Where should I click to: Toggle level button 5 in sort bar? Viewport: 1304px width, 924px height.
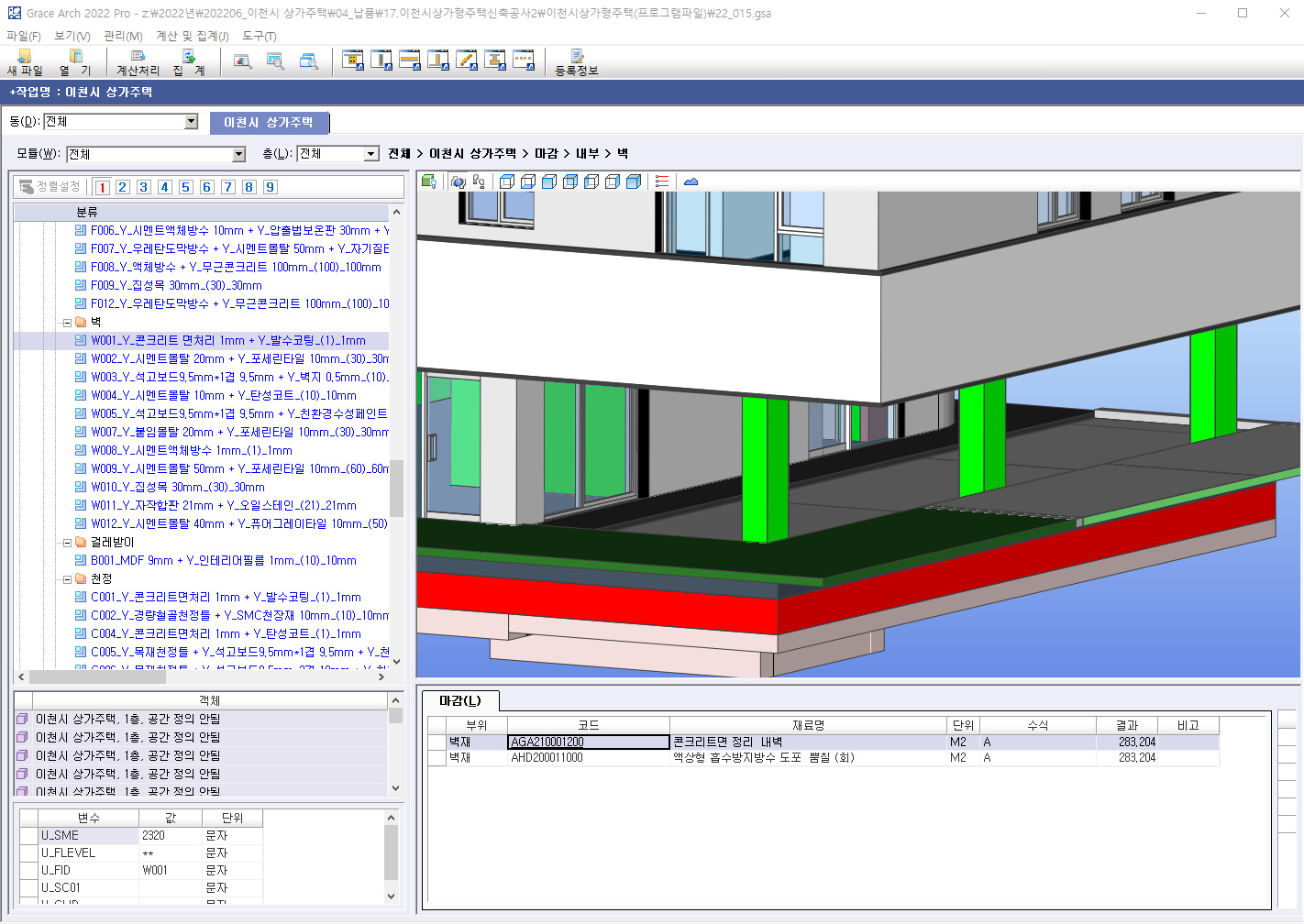click(186, 187)
